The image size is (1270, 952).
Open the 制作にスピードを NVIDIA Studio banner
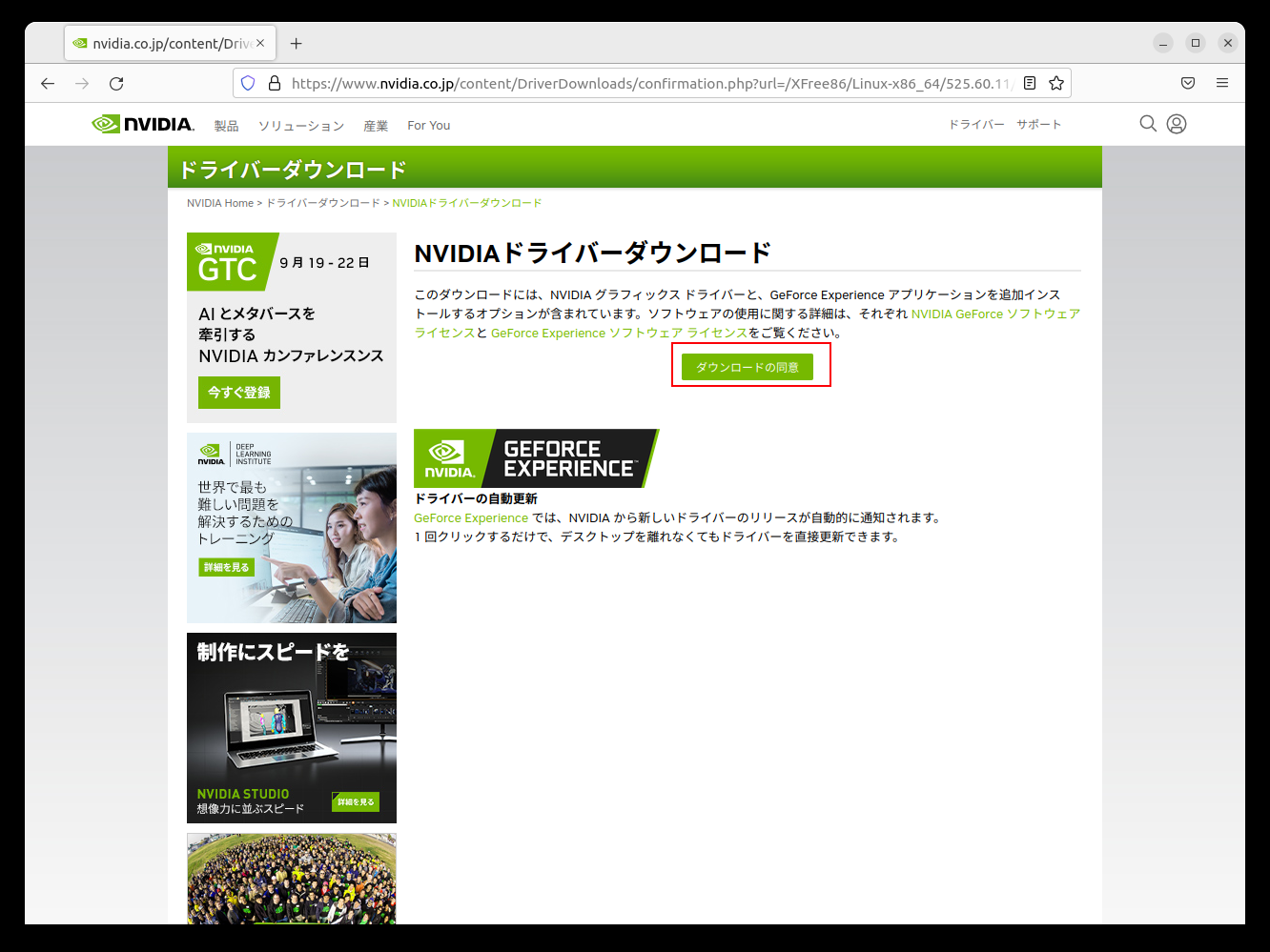pos(292,728)
